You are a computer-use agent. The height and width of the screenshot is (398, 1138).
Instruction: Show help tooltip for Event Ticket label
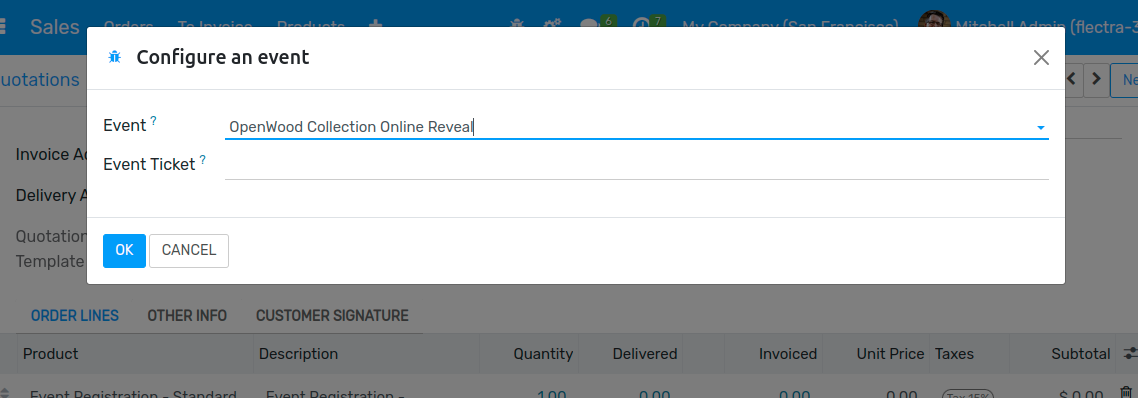point(202,160)
